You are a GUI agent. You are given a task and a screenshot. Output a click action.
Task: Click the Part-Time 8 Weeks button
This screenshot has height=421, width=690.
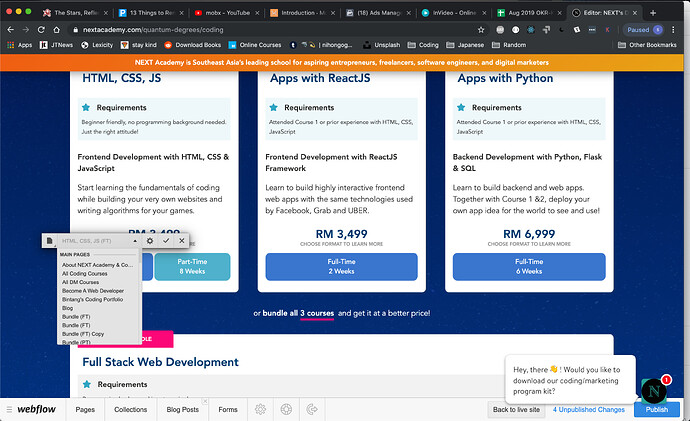pos(192,267)
